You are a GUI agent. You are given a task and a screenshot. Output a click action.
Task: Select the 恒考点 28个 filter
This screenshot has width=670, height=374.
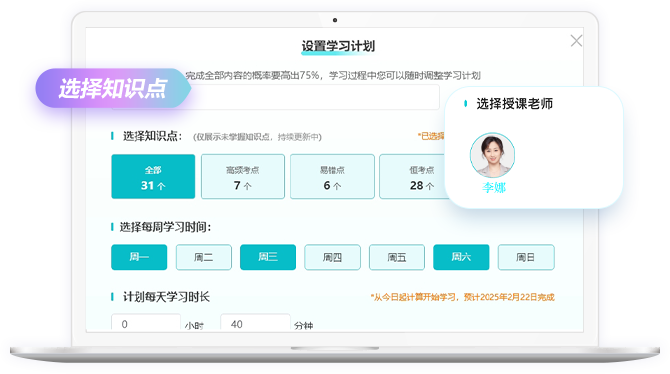413,177
